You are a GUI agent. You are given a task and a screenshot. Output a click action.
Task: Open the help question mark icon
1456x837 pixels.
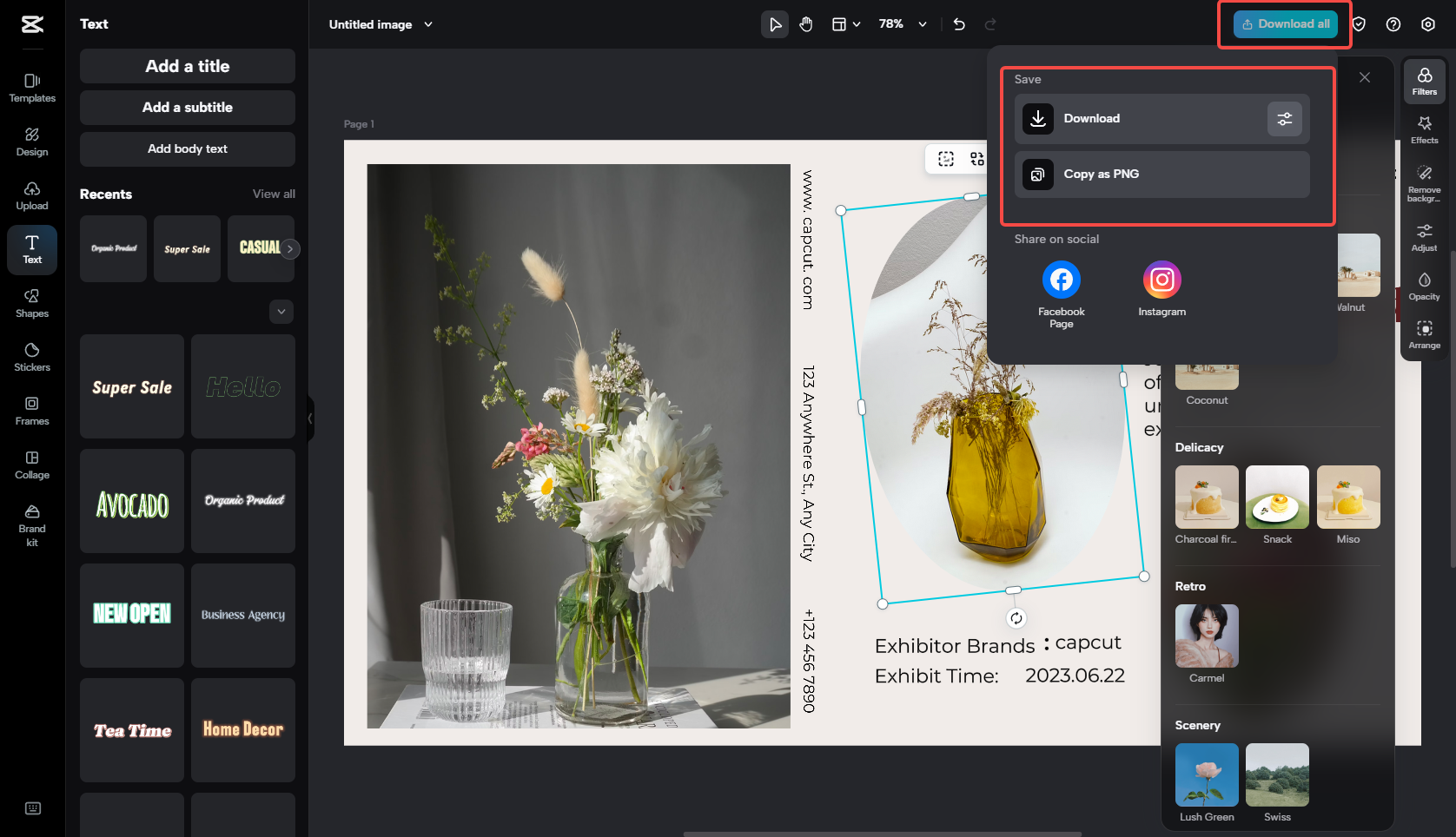coord(1393,24)
